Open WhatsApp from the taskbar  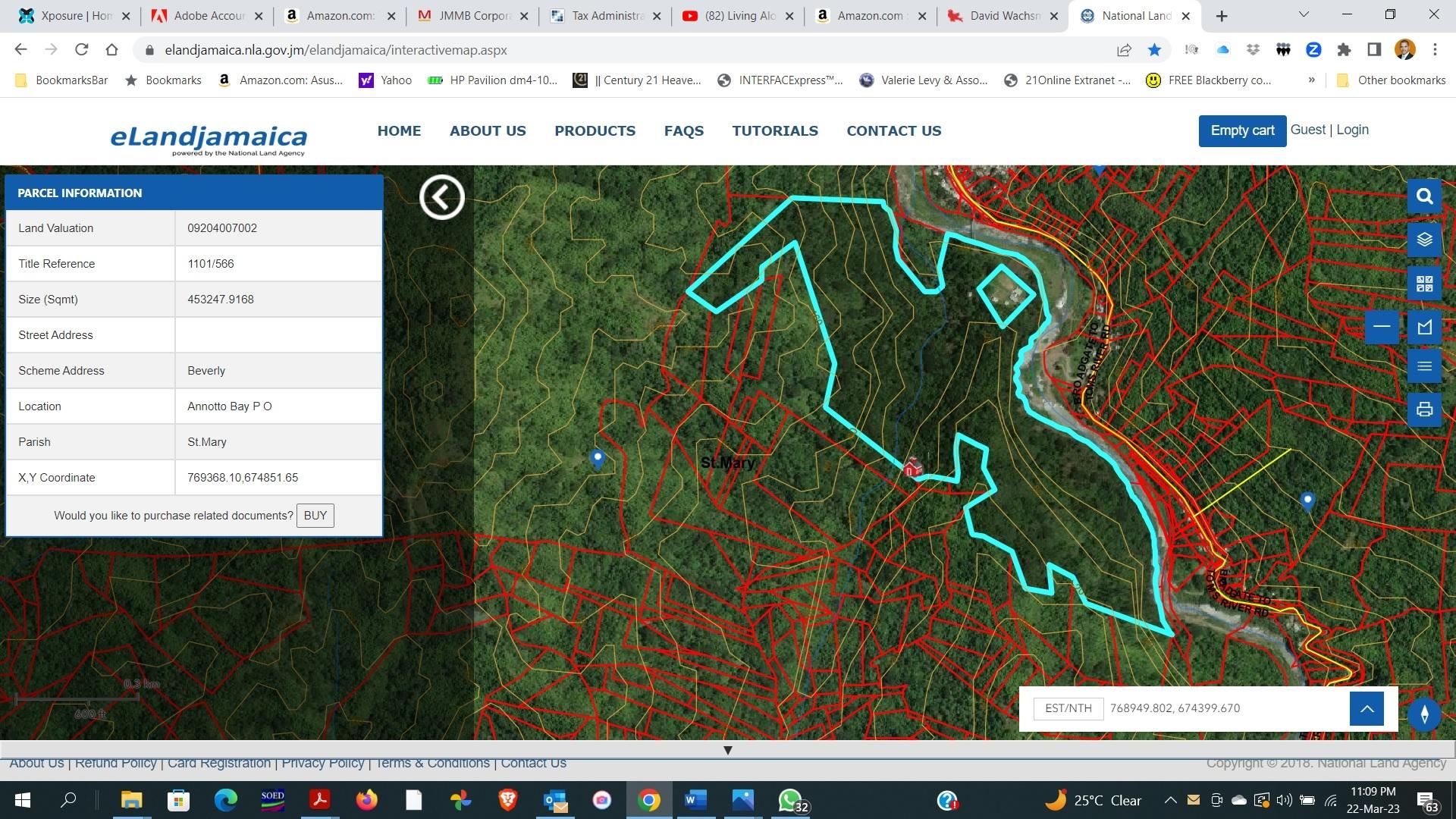click(789, 800)
